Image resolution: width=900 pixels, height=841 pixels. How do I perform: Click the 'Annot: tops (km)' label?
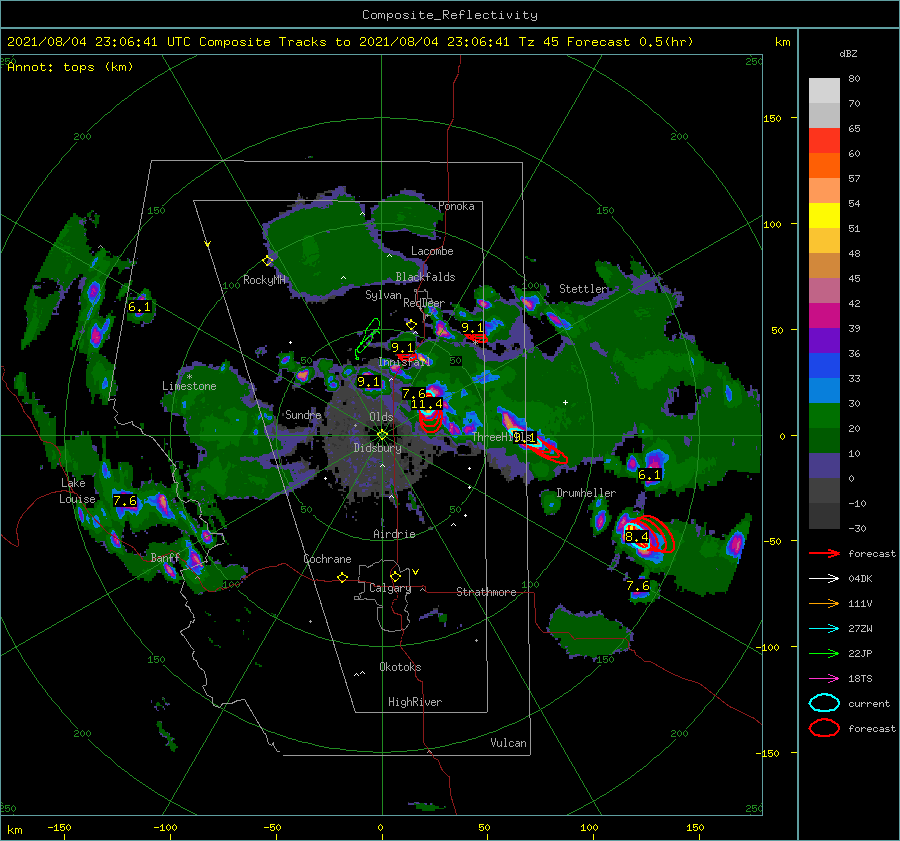point(70,67)
